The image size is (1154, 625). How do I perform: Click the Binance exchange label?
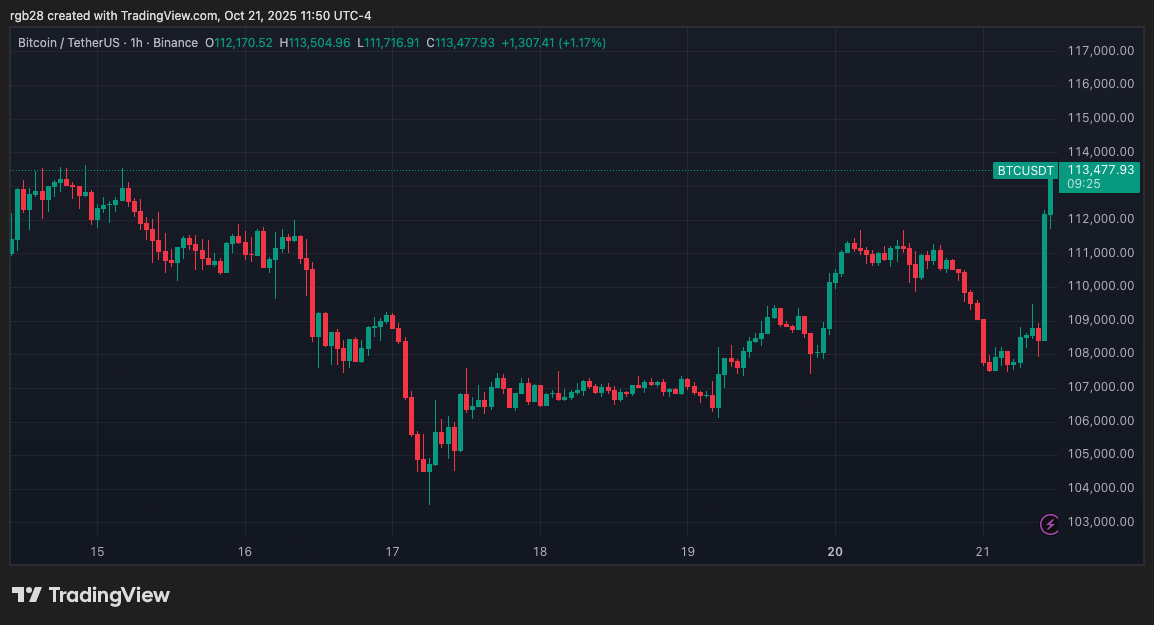click(x=175, y=43)
